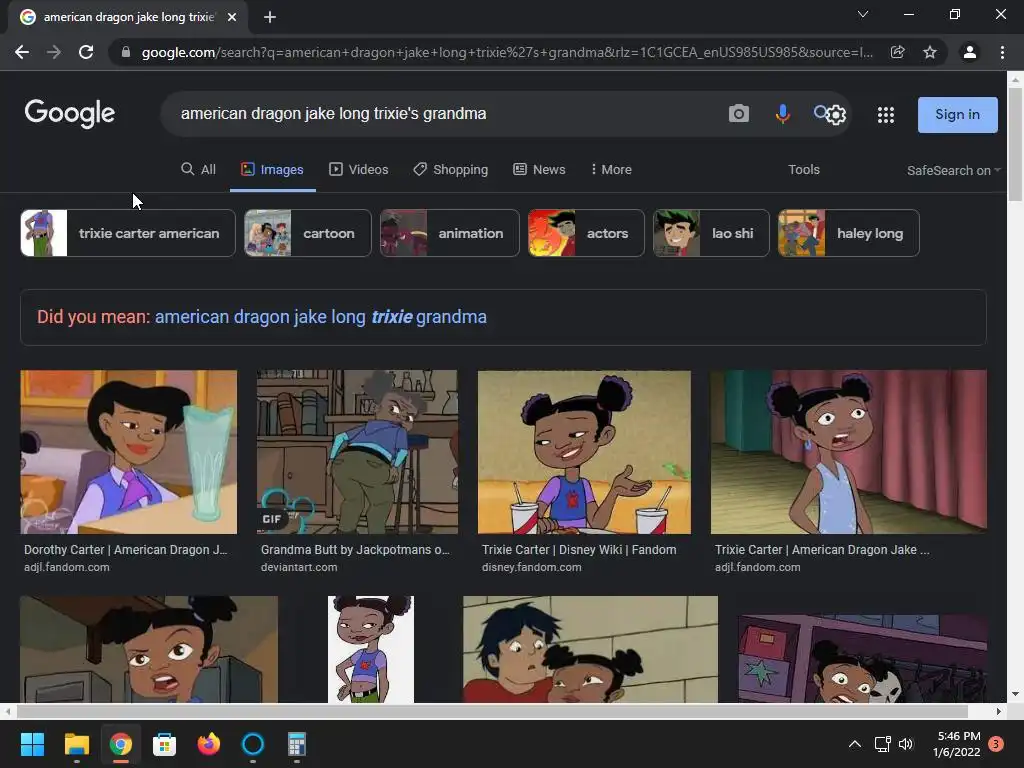Open Calculator from the taskbar
1024x768 pixels.
click(x=296, y=744)
